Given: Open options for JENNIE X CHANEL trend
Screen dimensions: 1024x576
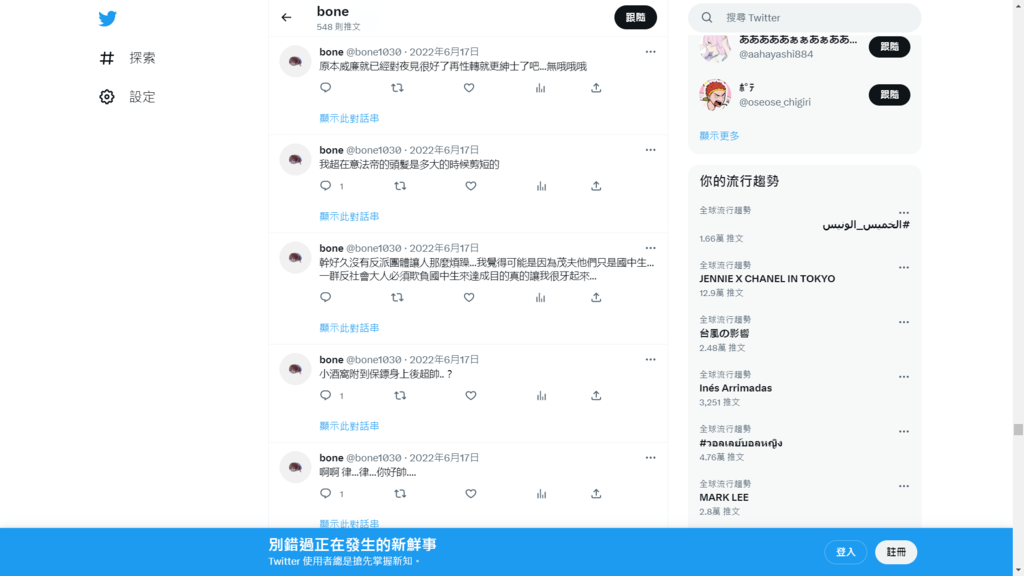Looking at the screenshot, I should point(903,268).
